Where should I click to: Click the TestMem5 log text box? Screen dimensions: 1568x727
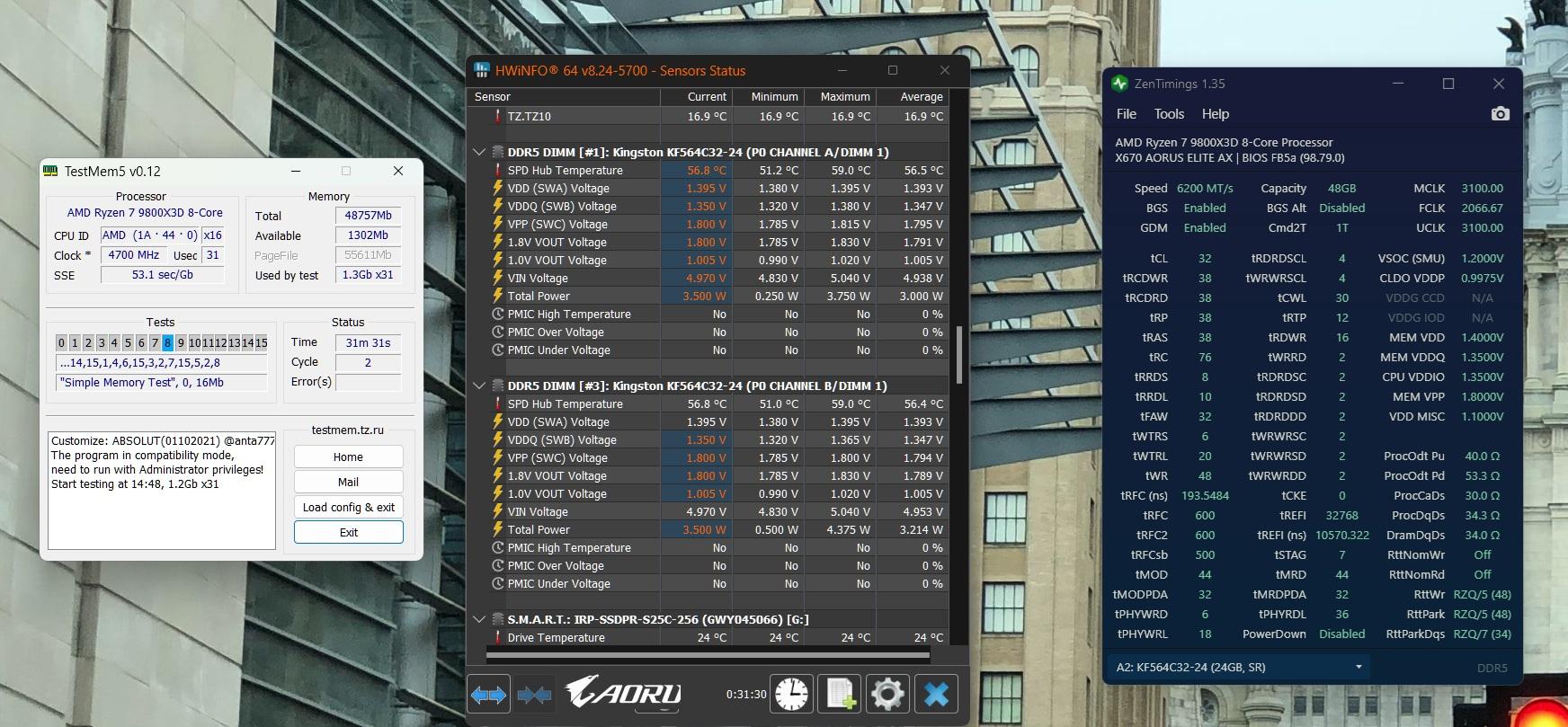162,491
